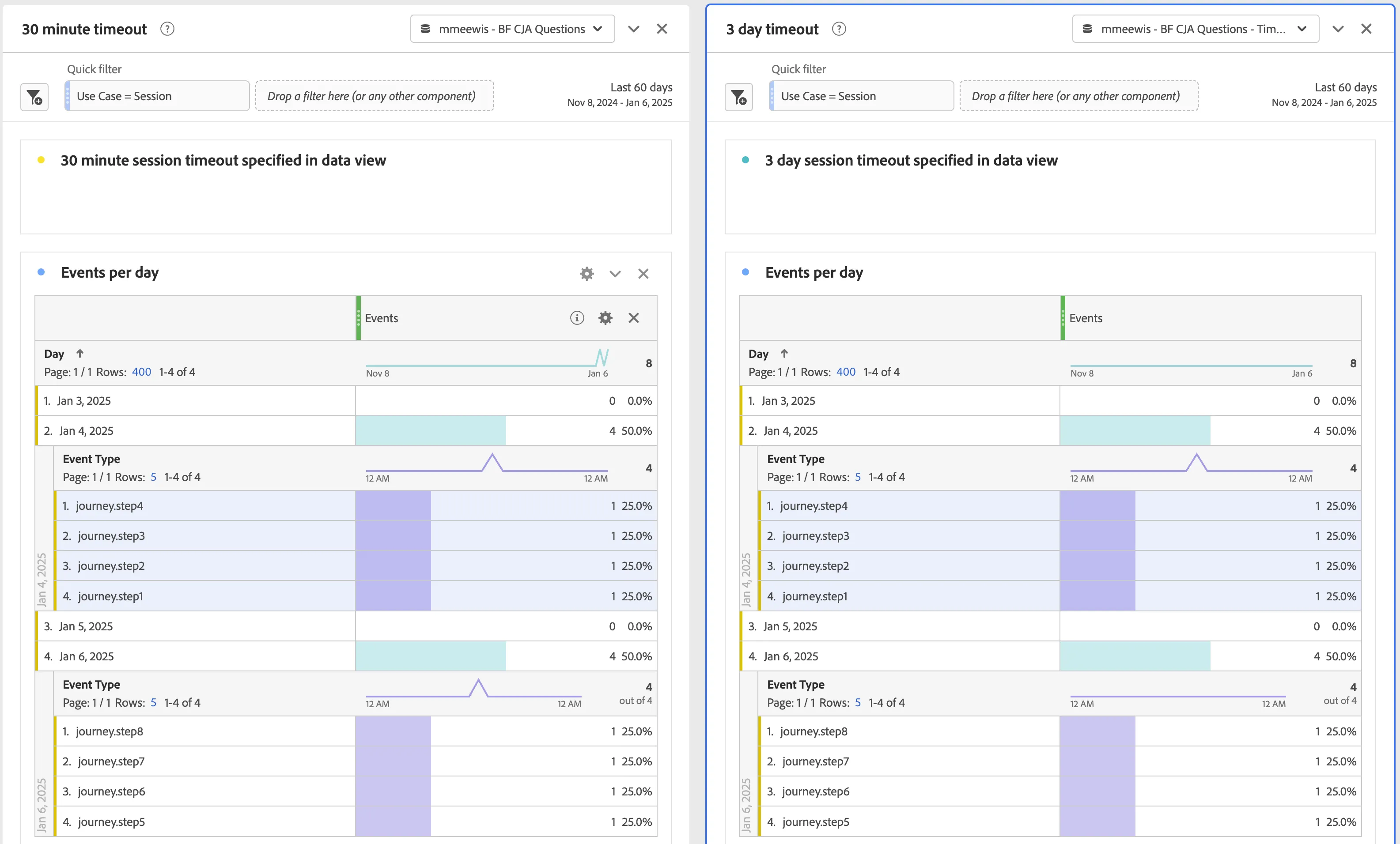Click the add filter icon in 3 day panel
The width and height of the screenshot is (1400, 844).
coord(738,97)
